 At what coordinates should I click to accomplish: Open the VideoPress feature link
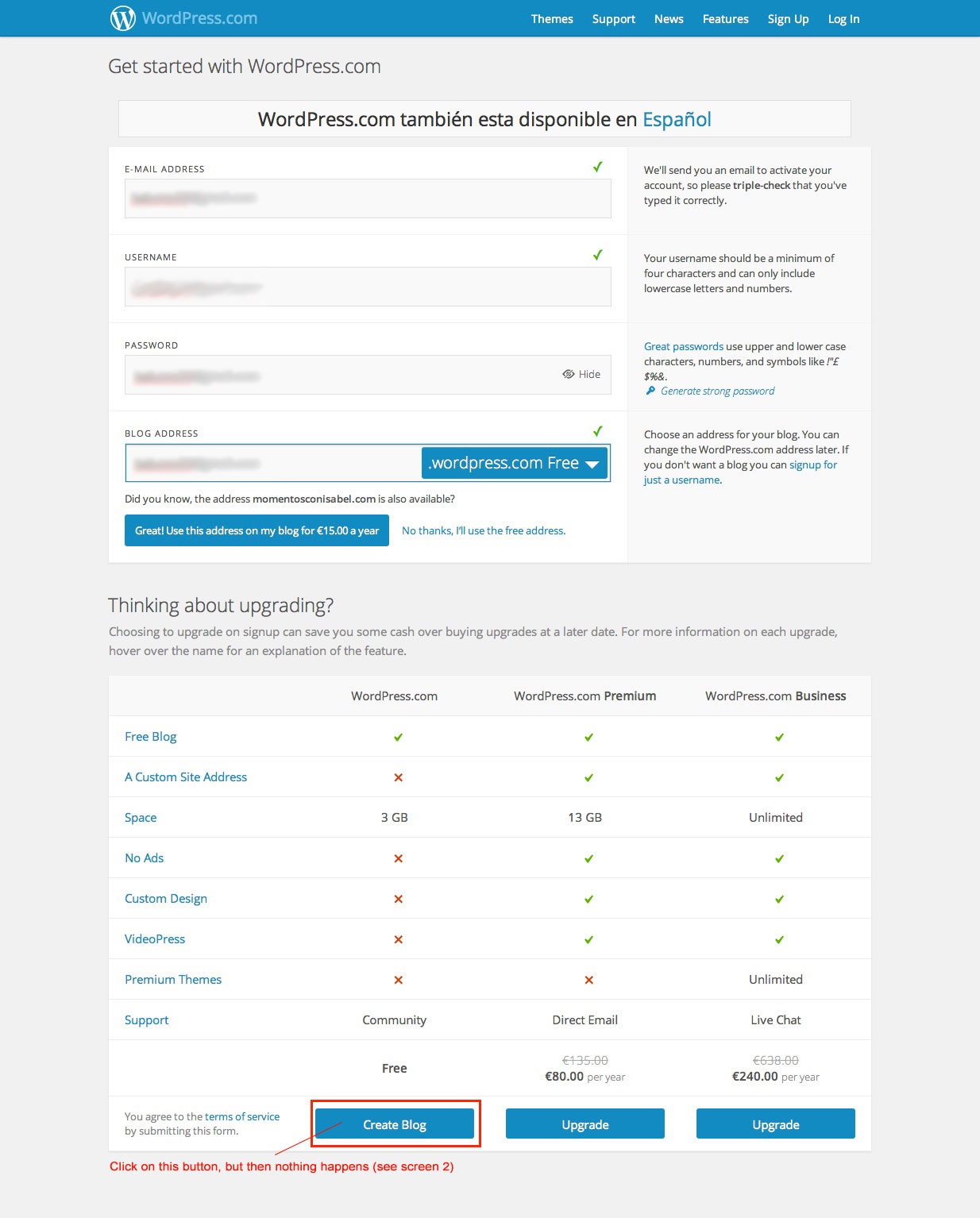point(155,939)
